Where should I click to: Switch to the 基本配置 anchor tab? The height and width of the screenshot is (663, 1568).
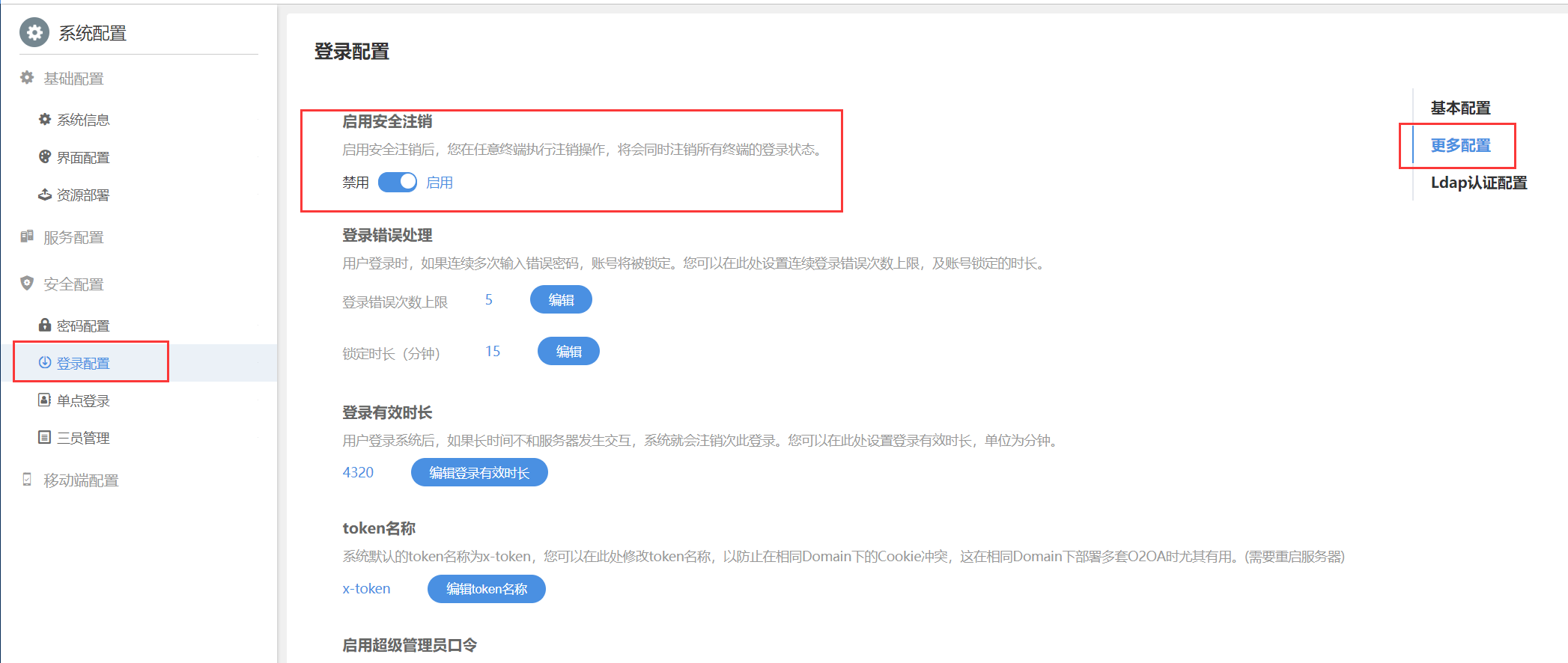tap(1460, 108)
